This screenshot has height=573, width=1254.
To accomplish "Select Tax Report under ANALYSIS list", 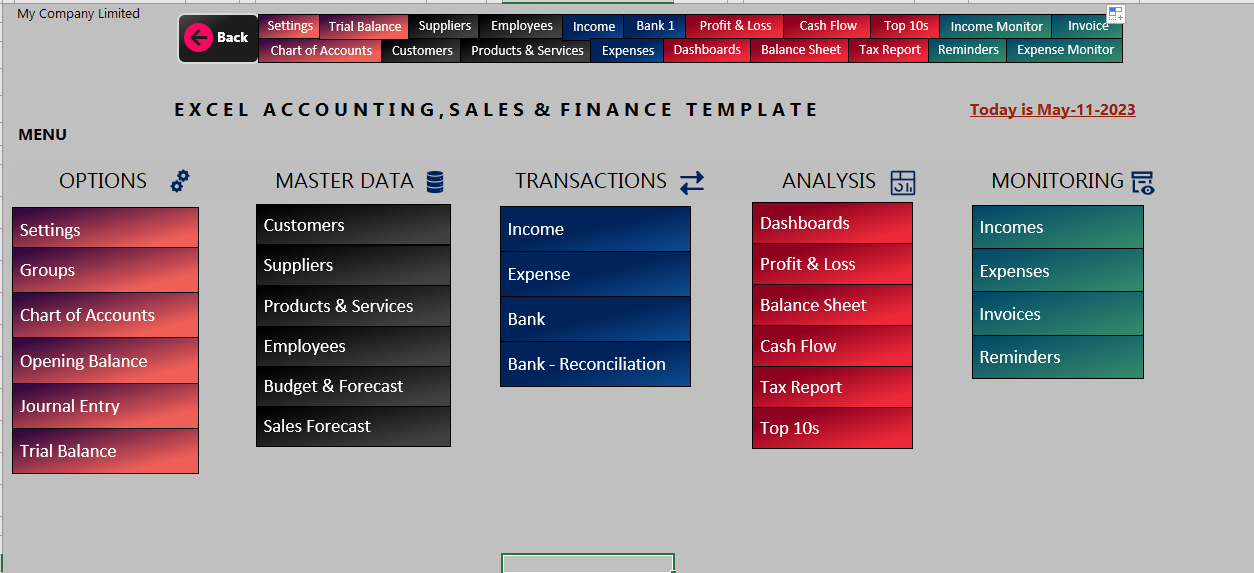I will [832, 387].
